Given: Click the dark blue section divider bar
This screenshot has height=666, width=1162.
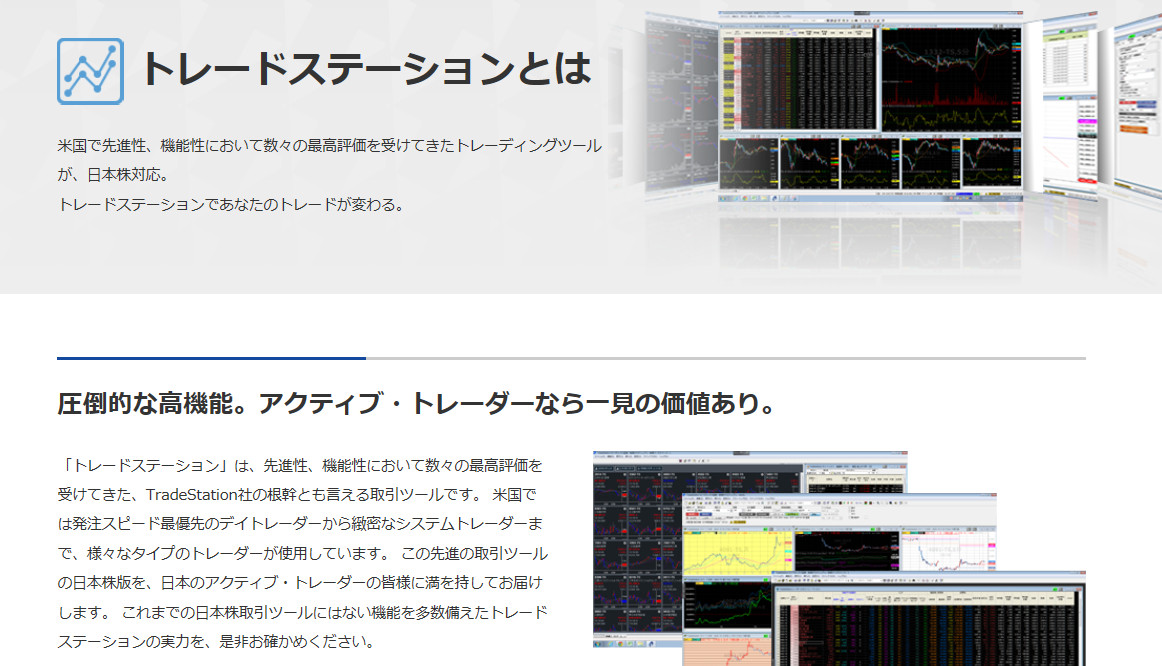Looking at the screenshot, I should coord(211,357).
